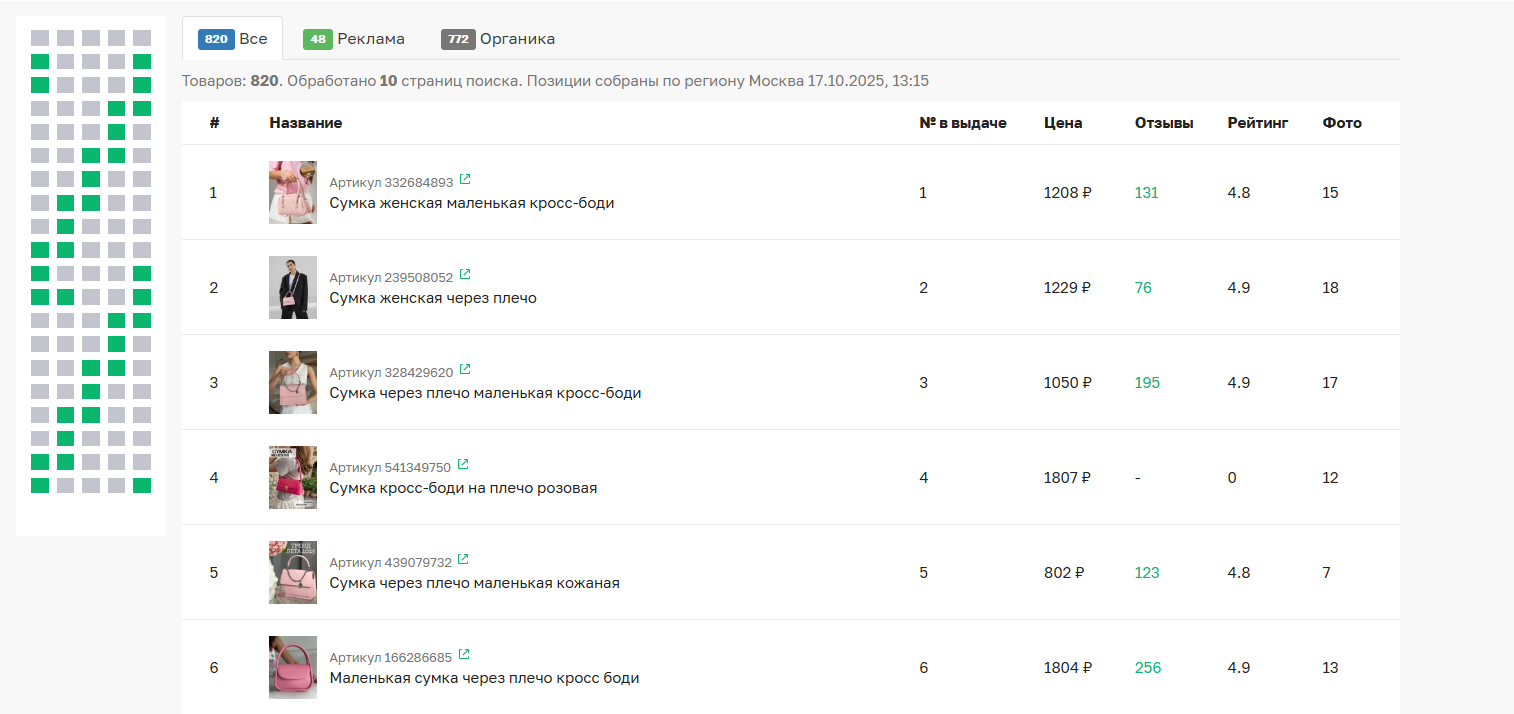The image size is (1514, 714).
Task: Click the first green square in position grid
Action: click(x=142, y=61)
